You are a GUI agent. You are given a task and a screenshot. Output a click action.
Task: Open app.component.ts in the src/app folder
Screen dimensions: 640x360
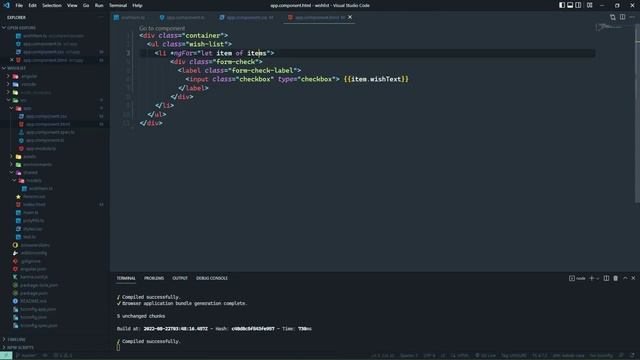(45, 140)
